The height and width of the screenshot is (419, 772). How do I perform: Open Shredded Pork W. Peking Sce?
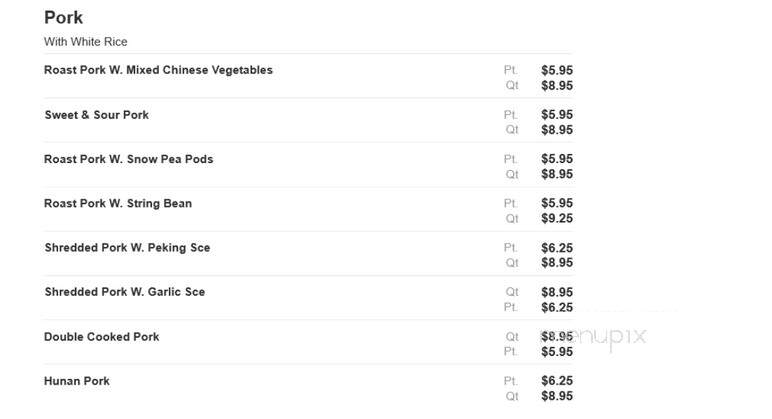(127, 248)
